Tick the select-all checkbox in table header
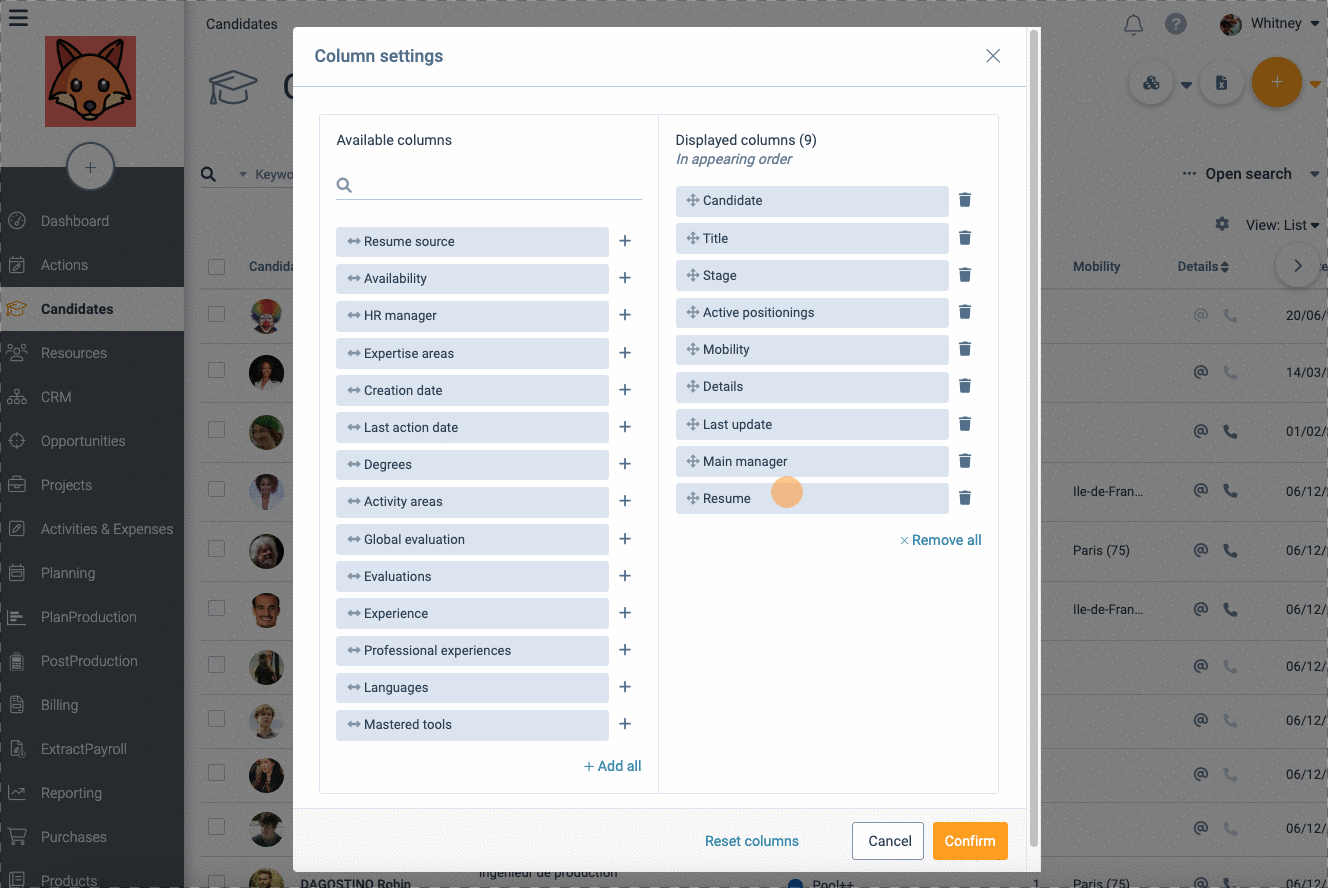Screen dimensions: 1328x888 pos(216,267)
